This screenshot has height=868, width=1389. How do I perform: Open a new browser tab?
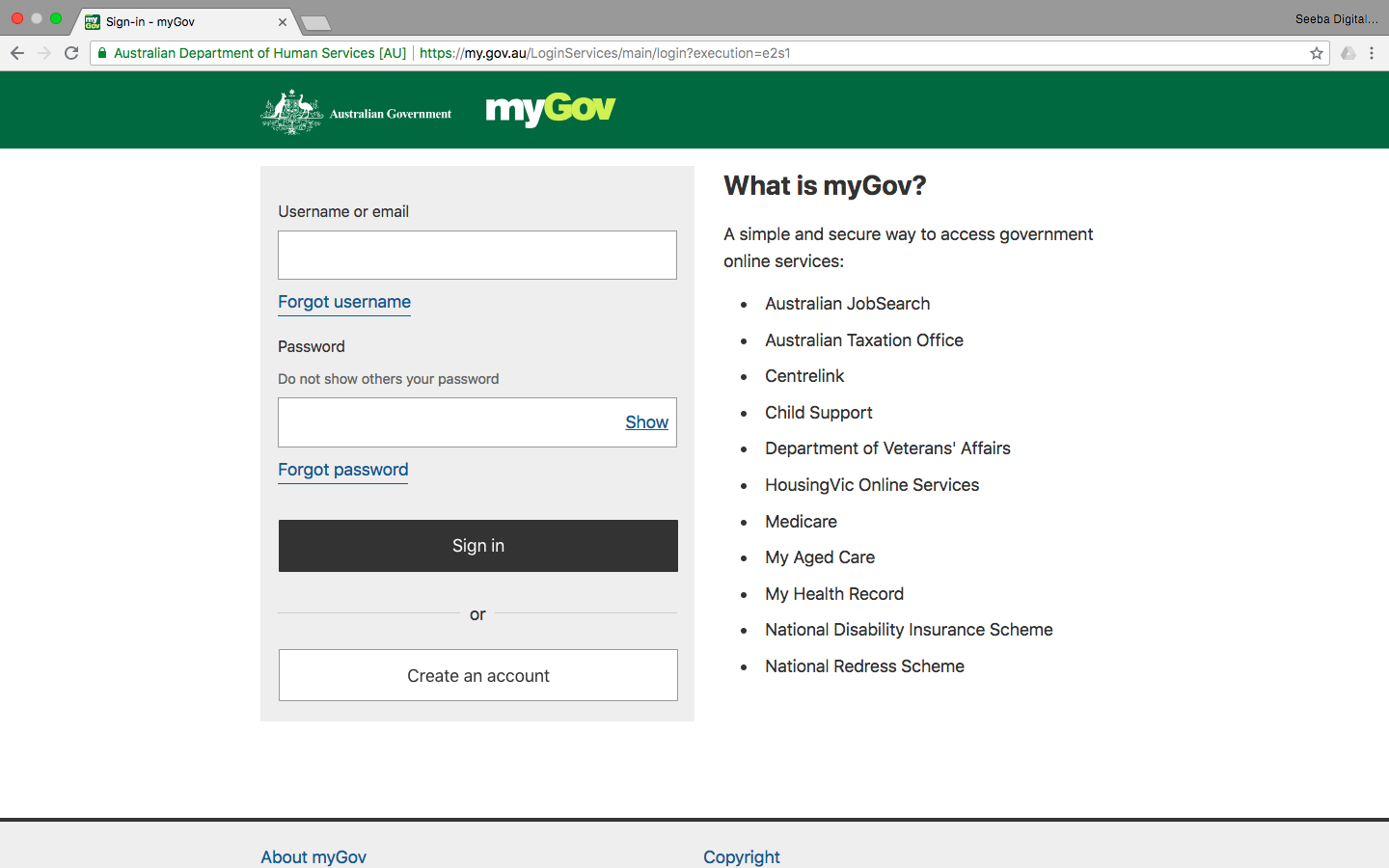(x=315, y=22)
